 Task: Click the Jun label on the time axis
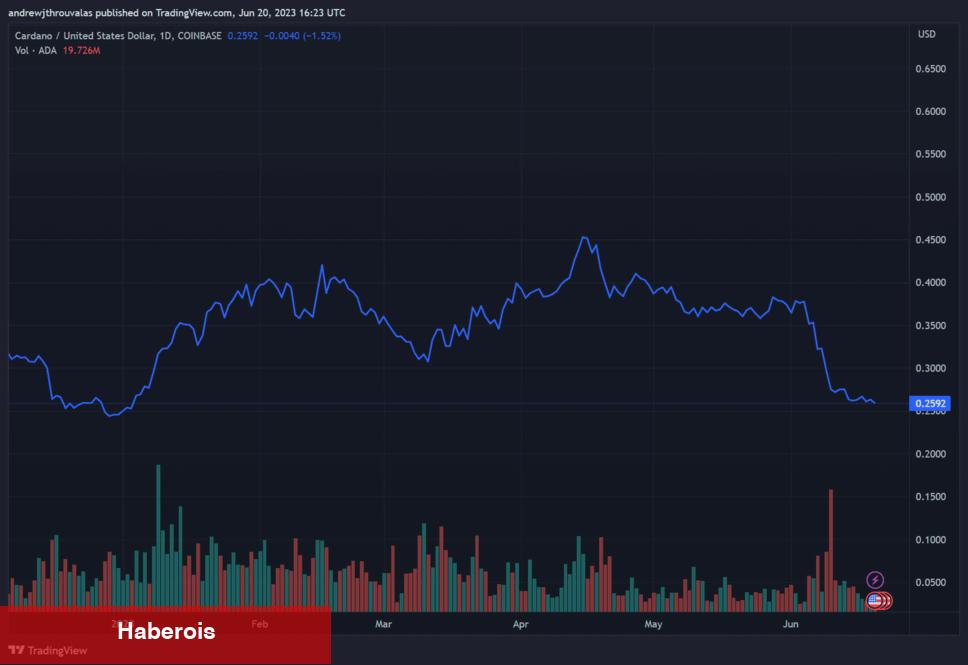(x=790, y=624)
